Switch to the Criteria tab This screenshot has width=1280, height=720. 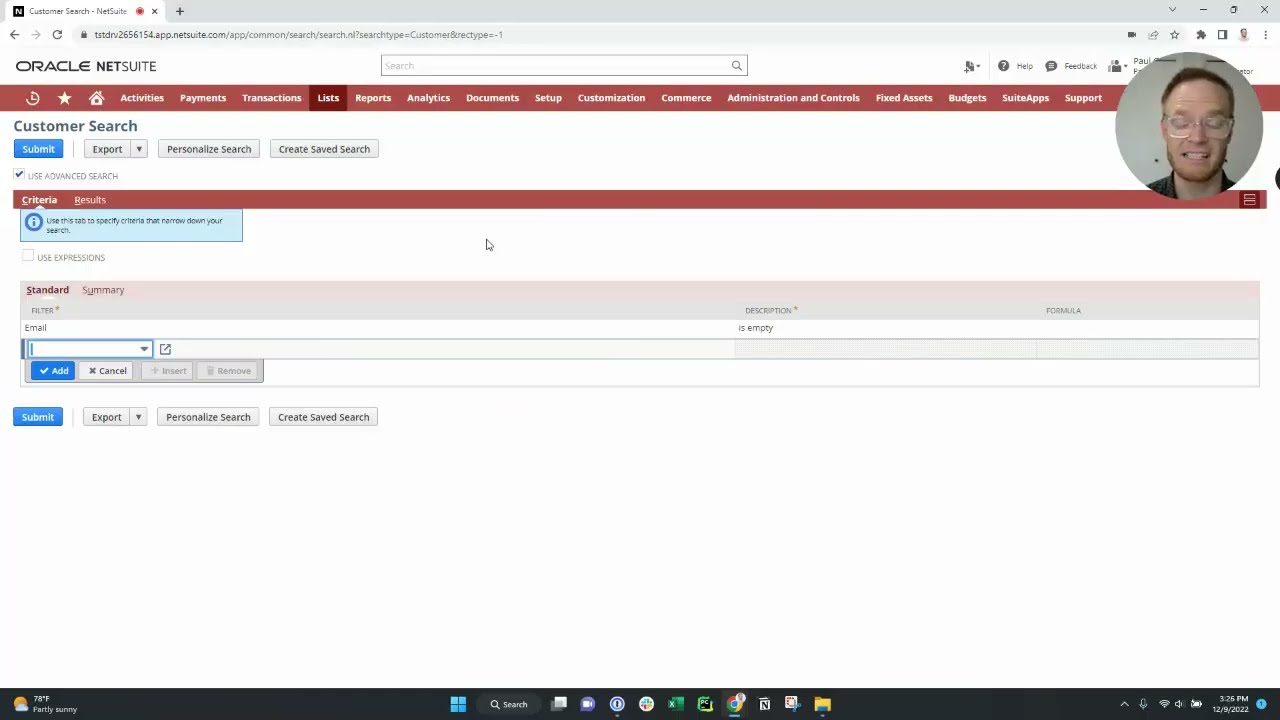[39, 200]
